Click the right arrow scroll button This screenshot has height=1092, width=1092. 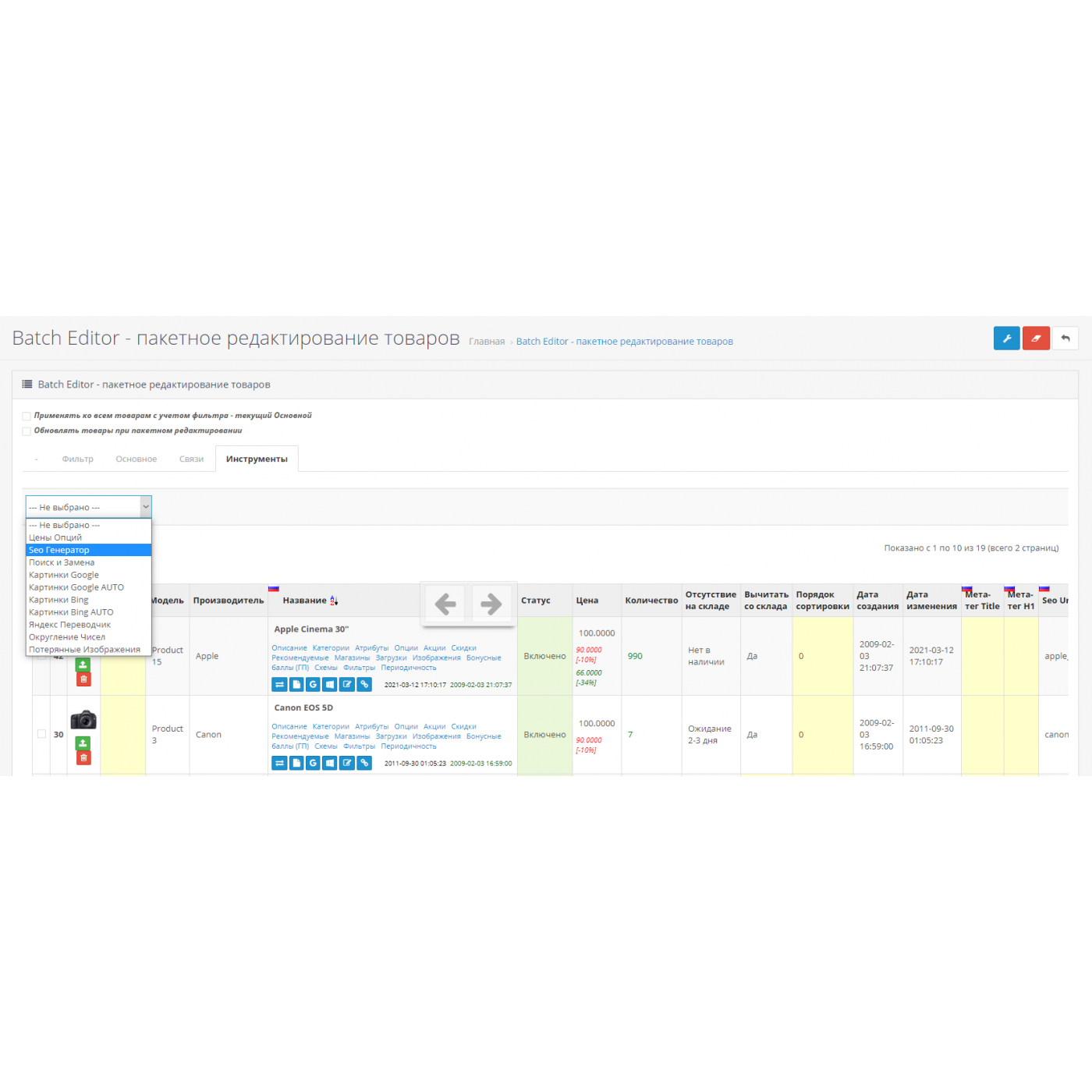(491, 604)
